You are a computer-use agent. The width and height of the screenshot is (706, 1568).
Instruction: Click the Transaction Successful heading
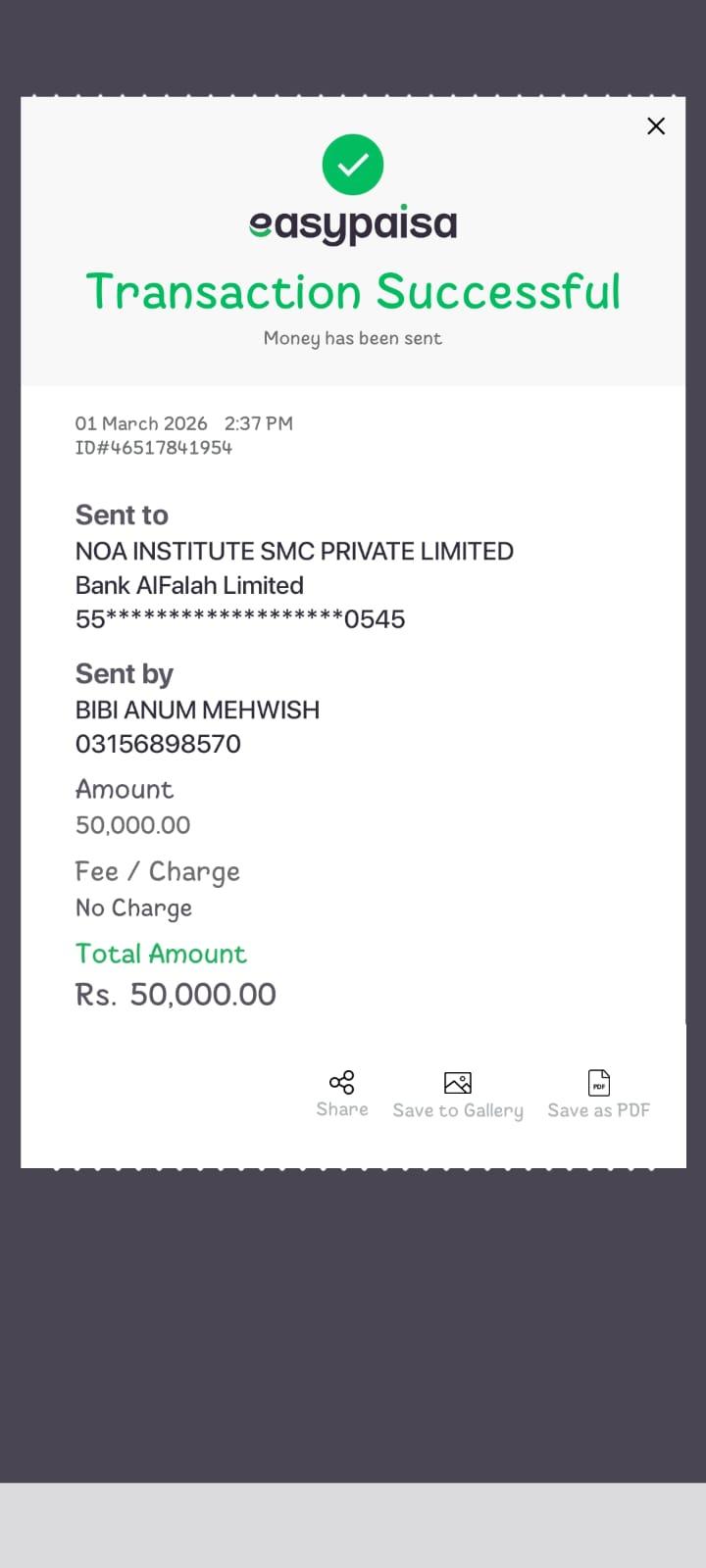353,292
